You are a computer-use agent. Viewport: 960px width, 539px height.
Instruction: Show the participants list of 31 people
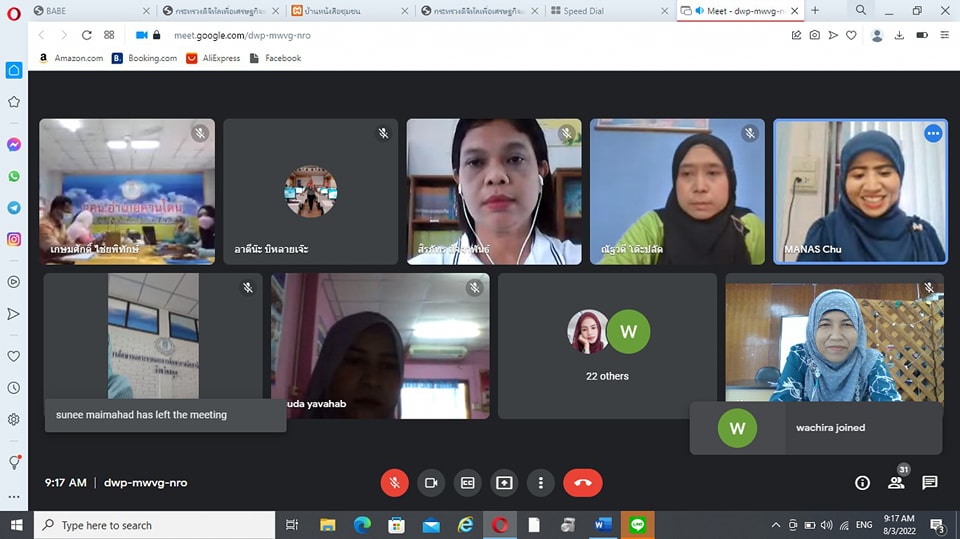896,483
